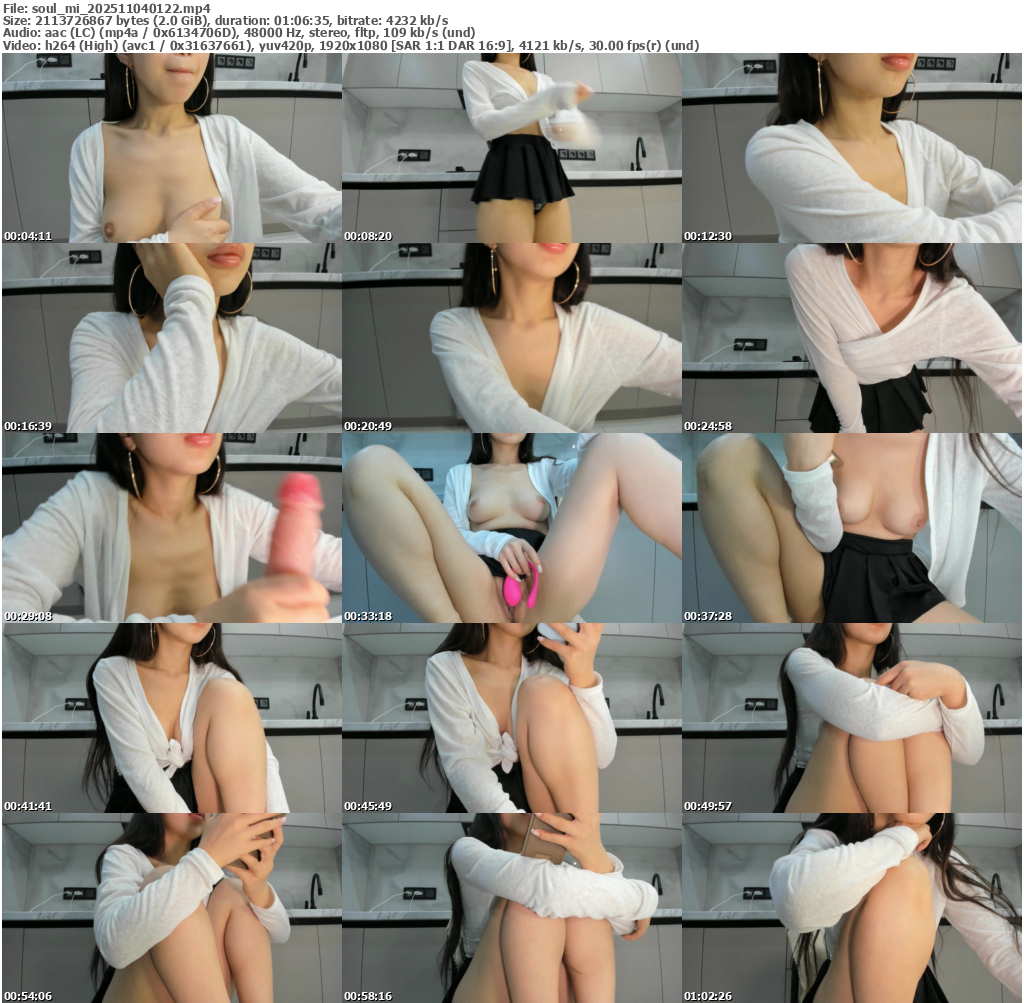Click the thumbnail marked 00:37:28
This screenshot has height=1003, width=1024.
pos(852,528)
